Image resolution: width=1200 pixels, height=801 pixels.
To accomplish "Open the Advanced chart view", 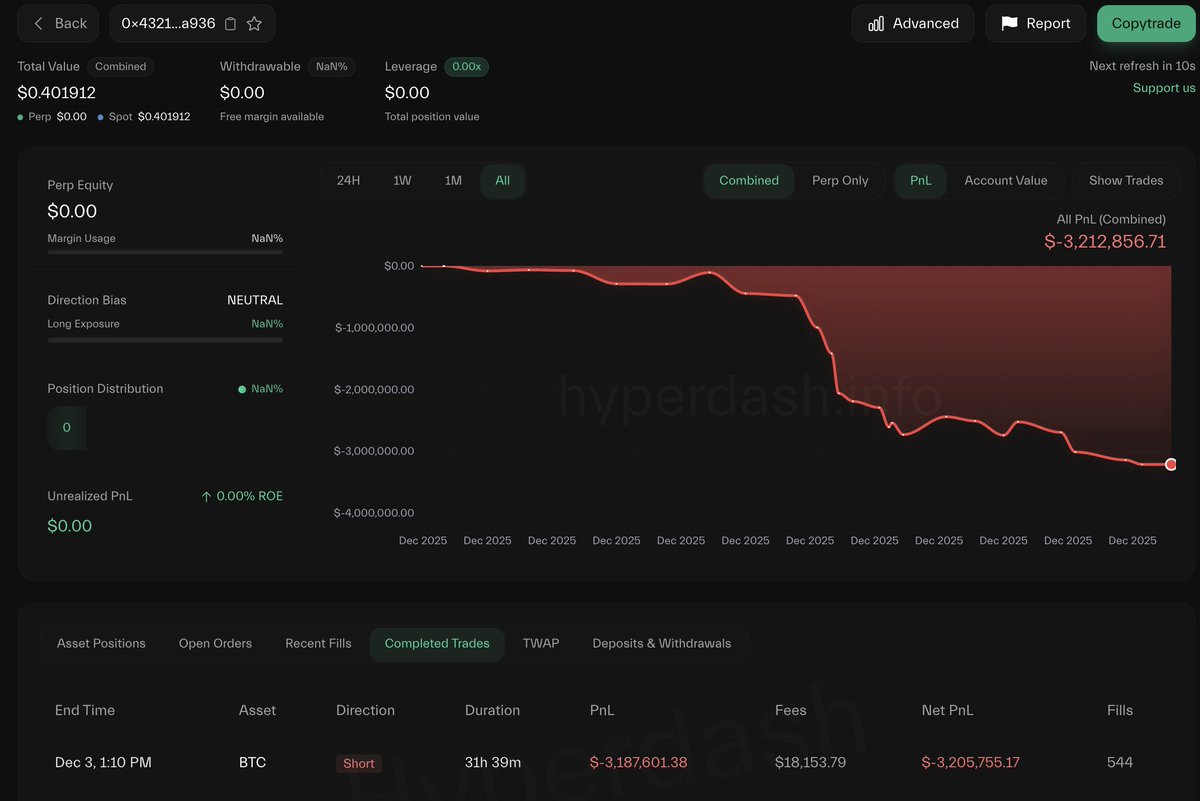I will point(913,24).
